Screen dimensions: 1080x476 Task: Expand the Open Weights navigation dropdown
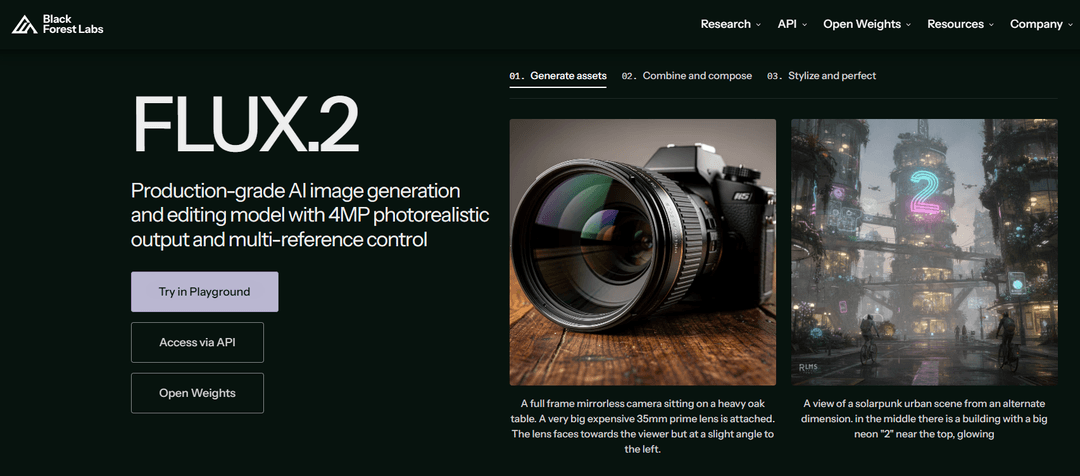click(866, 24)
